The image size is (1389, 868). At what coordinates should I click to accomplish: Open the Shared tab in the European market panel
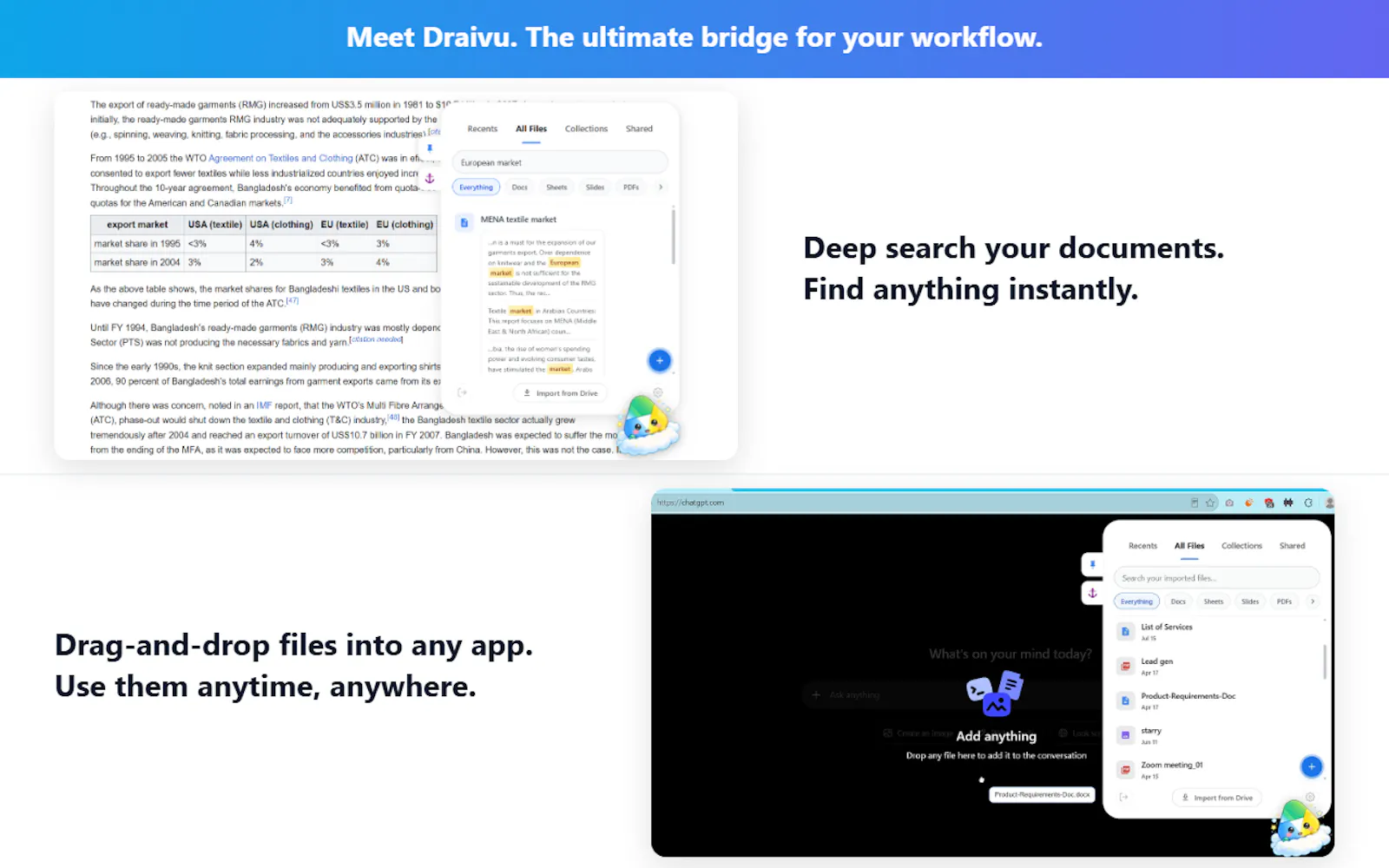coord(639,128)
